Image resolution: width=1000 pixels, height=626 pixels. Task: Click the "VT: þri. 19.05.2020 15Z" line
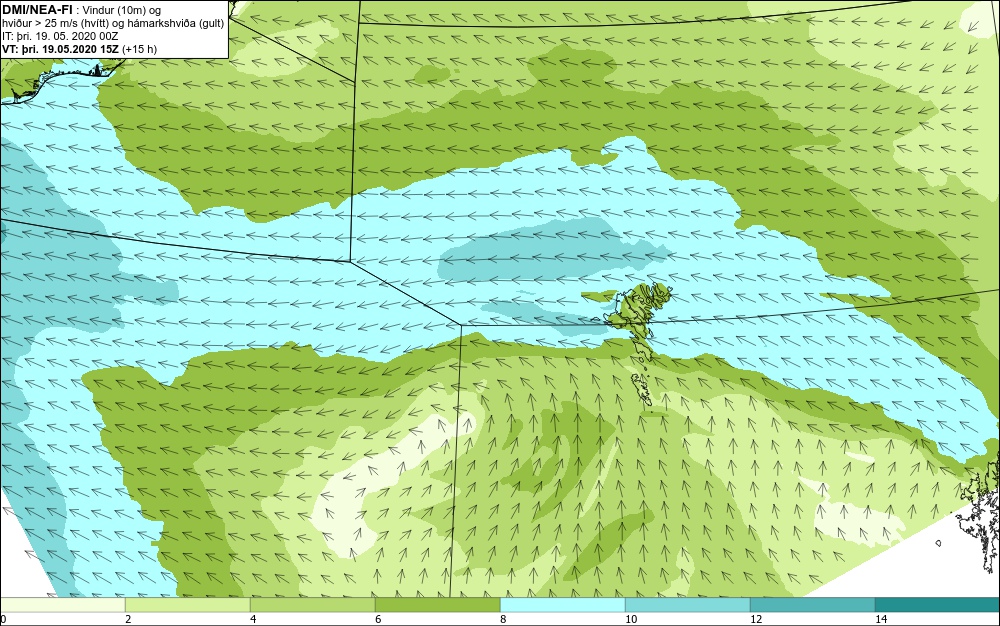[62, 48]
